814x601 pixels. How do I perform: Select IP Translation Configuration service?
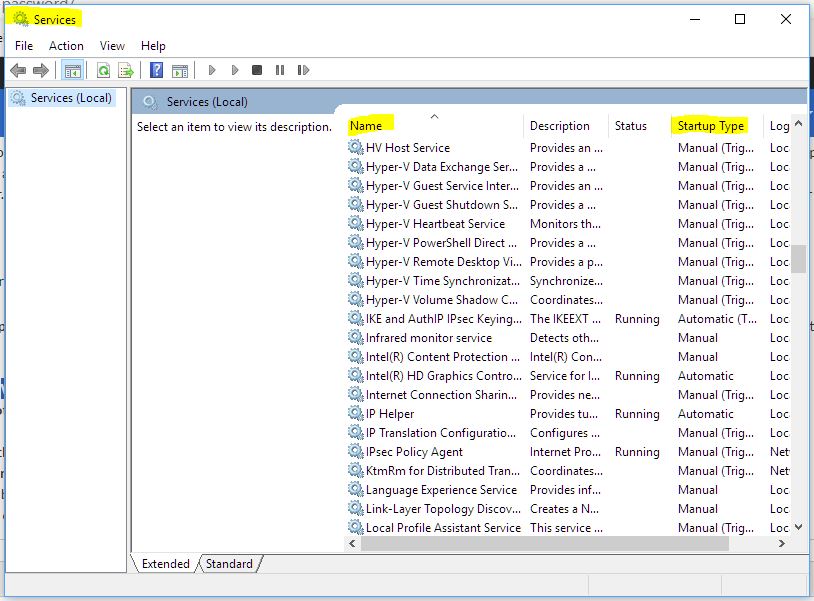pos(568,433)
